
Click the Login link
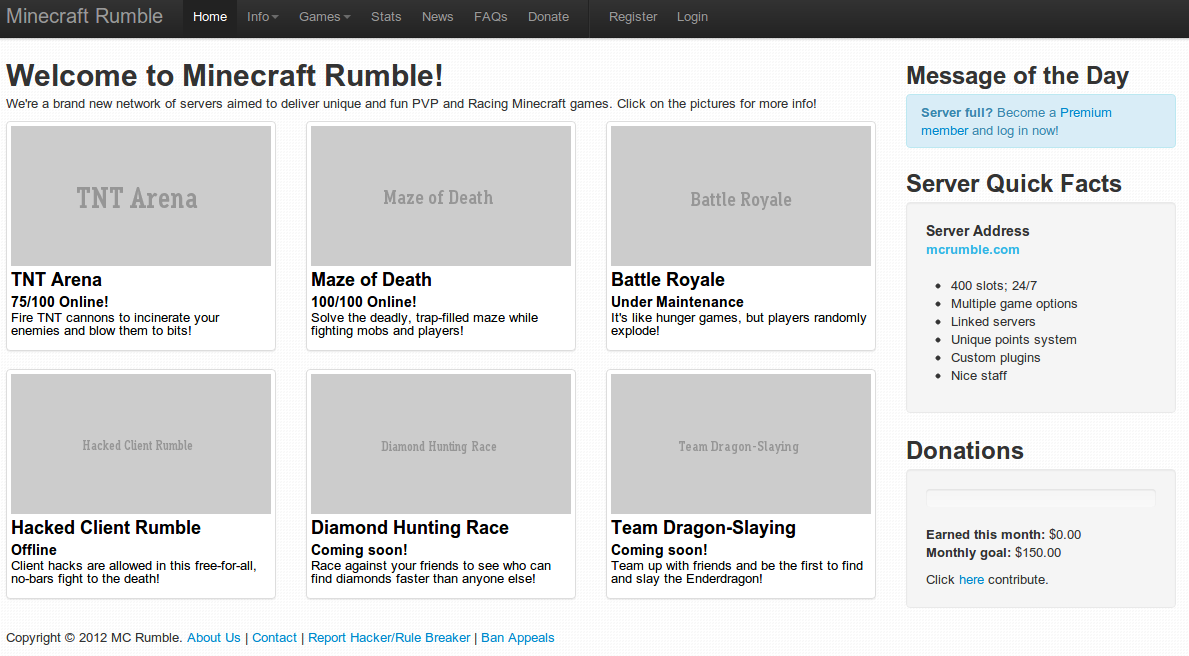[692, 17]
